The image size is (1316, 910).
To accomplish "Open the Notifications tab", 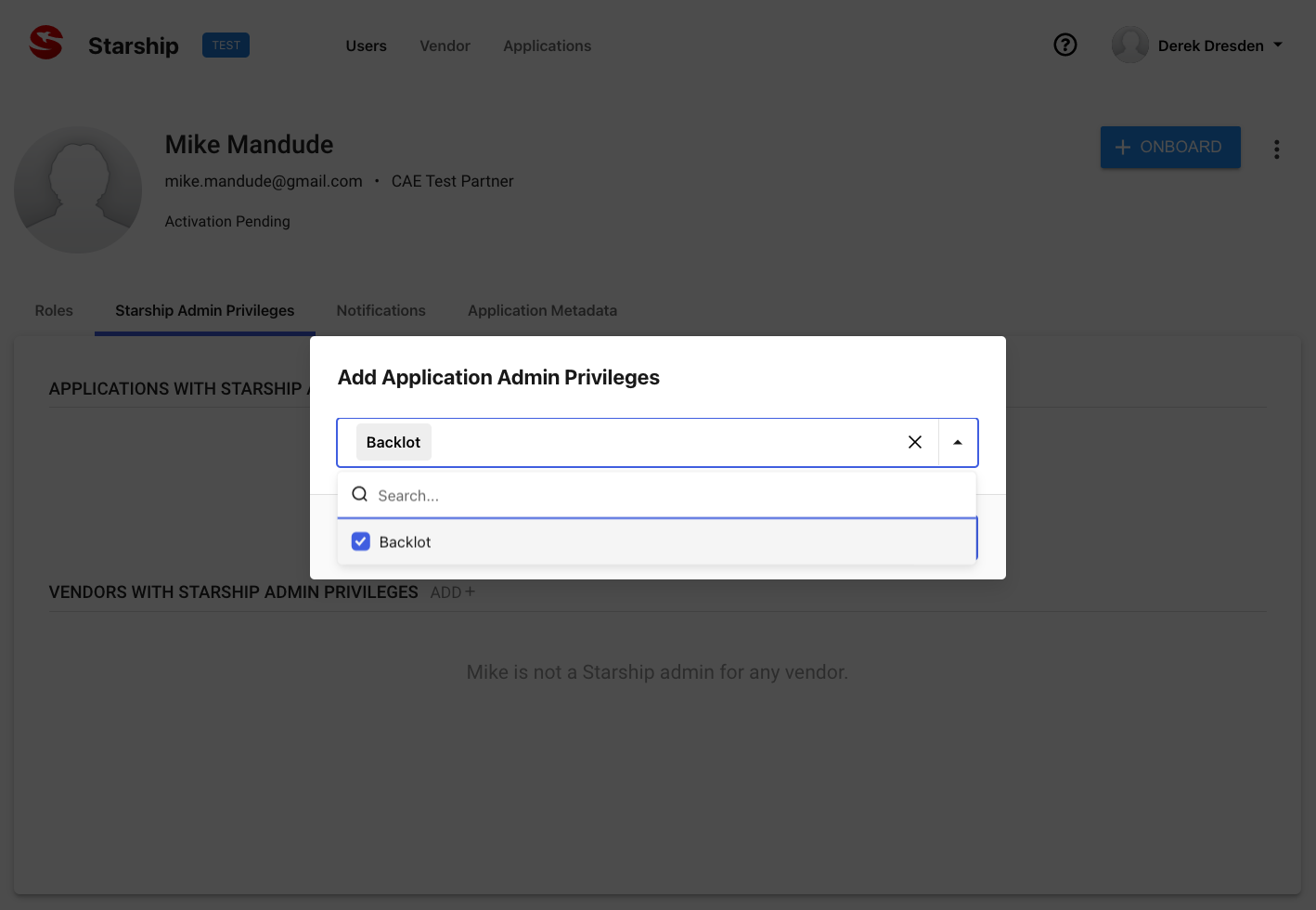I will coord(381,311).
